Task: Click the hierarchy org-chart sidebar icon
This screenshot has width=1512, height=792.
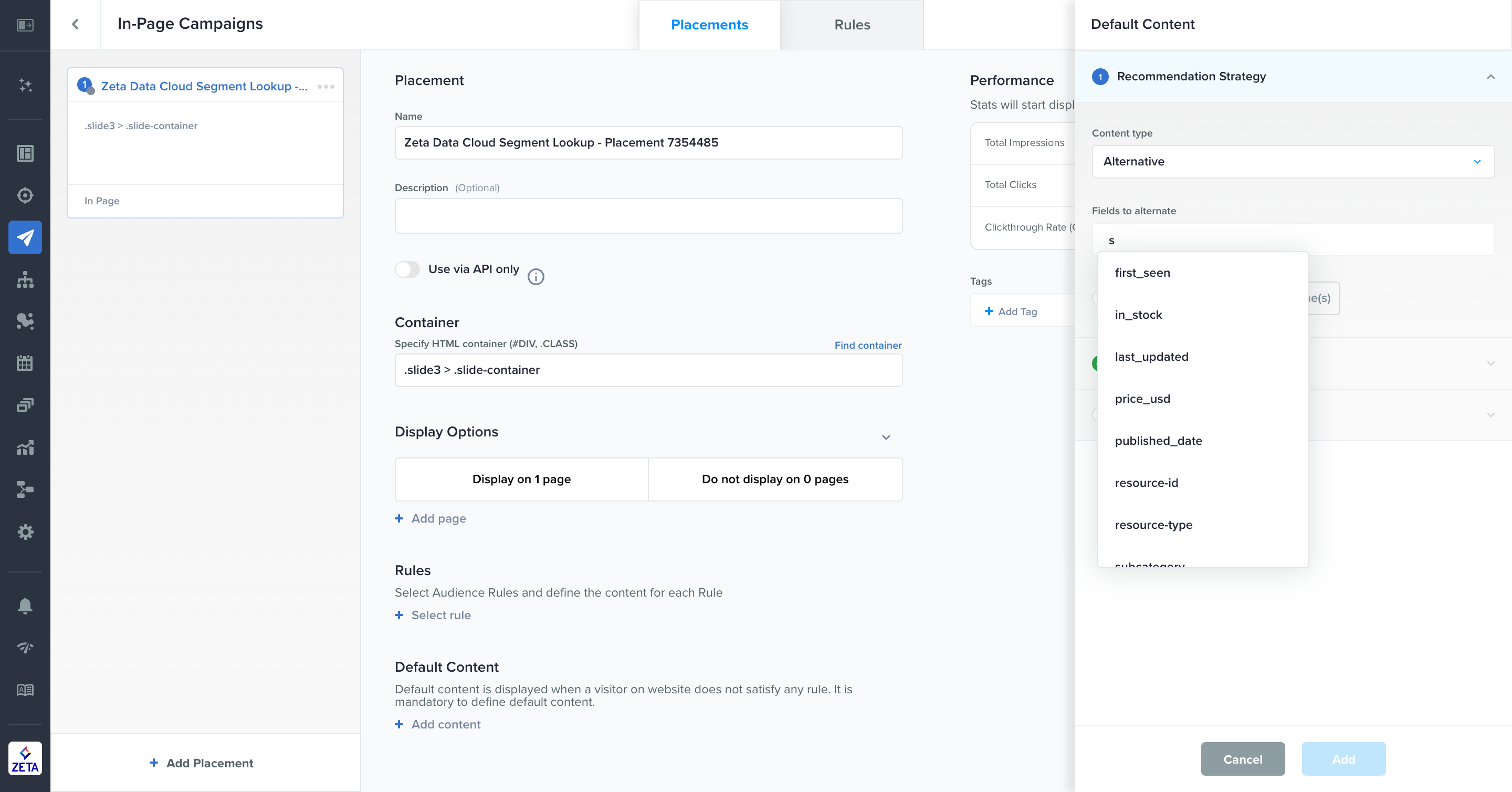Action: [25, 279]
